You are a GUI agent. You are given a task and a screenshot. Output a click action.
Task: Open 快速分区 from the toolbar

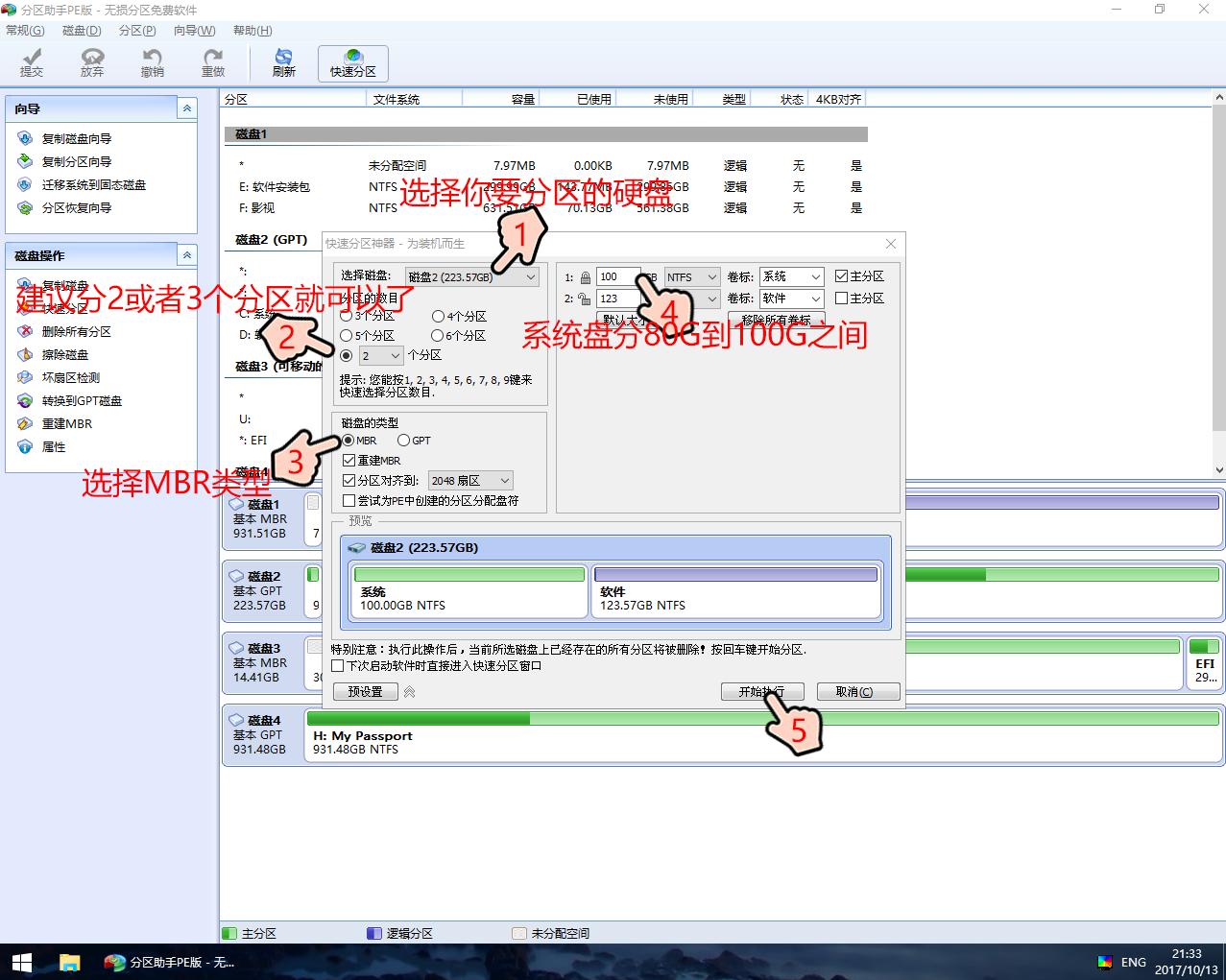[x=352, y=62]
